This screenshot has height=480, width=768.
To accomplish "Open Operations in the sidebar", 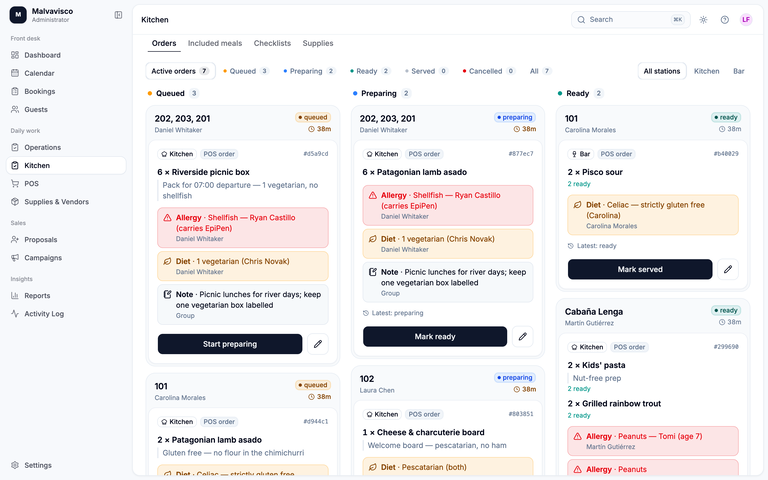I will click(x=66, y=147).
